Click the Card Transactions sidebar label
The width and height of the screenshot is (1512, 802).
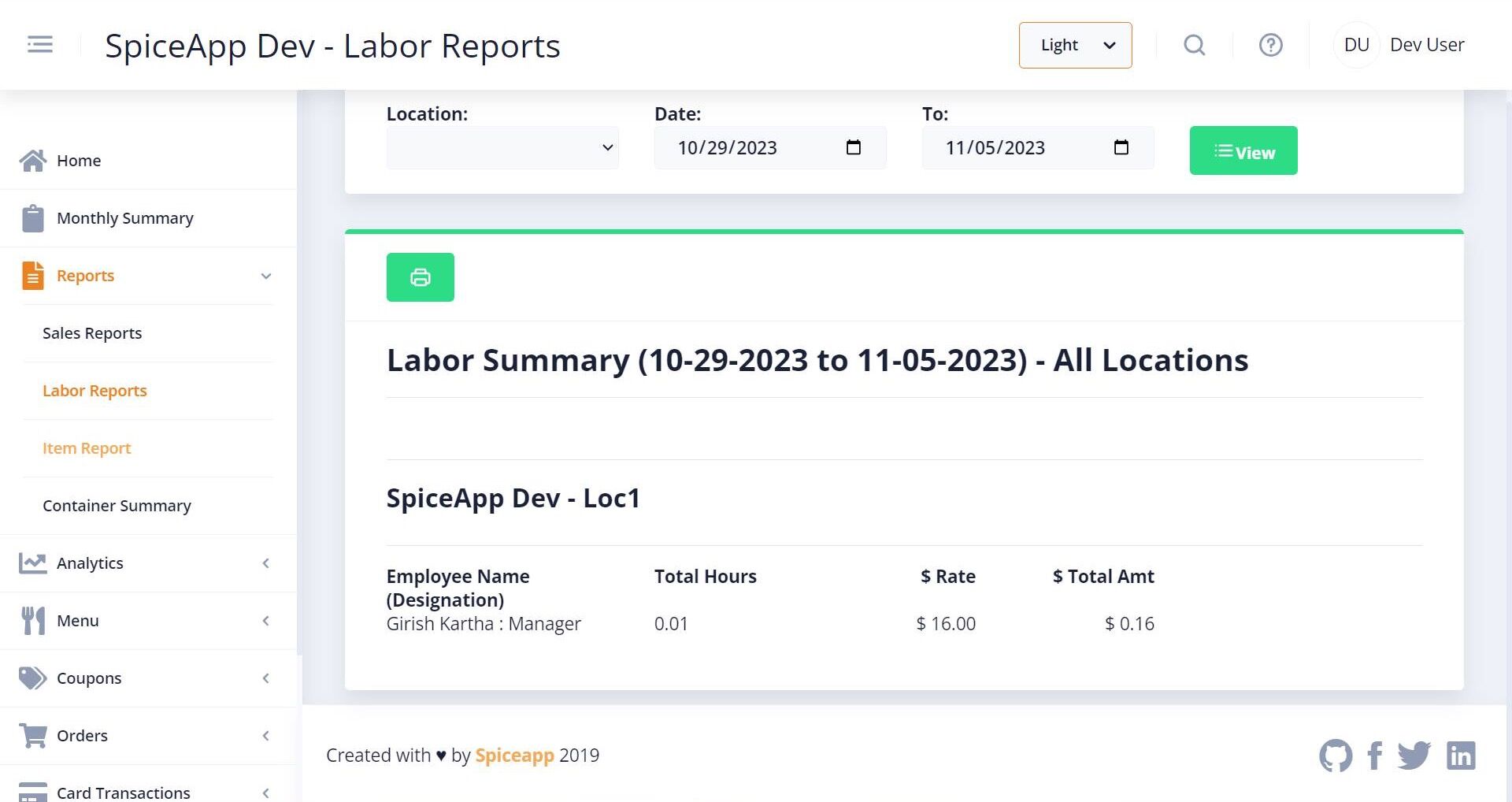(124, 793)
